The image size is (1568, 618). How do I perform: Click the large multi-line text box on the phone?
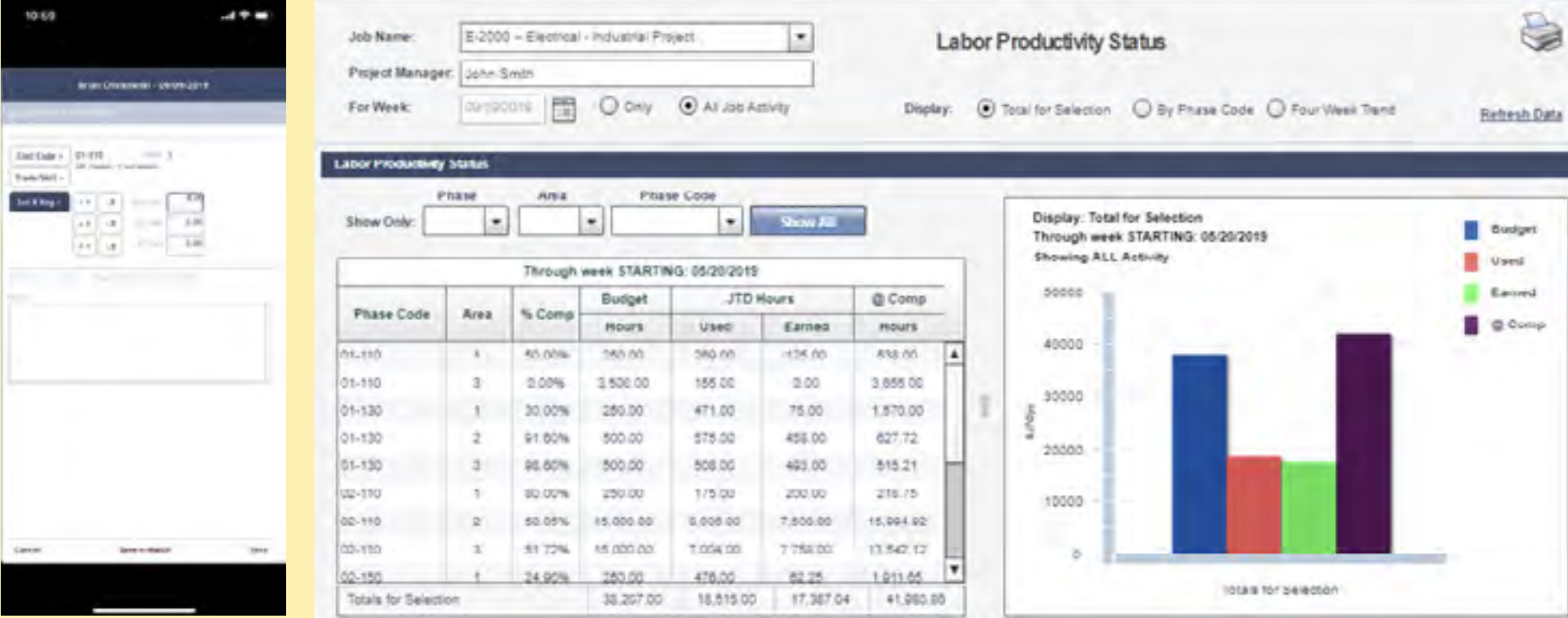(138, 342)
